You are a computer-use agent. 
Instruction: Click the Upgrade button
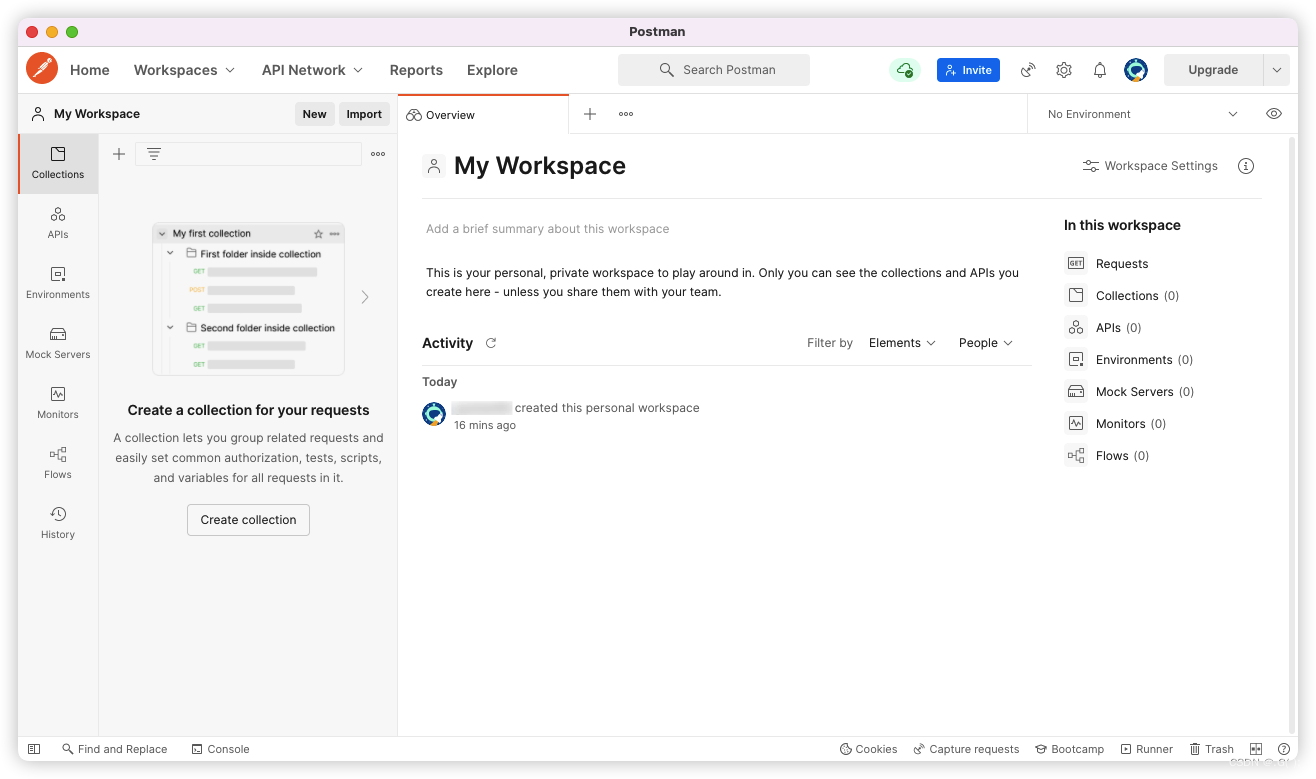click(1213, 70)
